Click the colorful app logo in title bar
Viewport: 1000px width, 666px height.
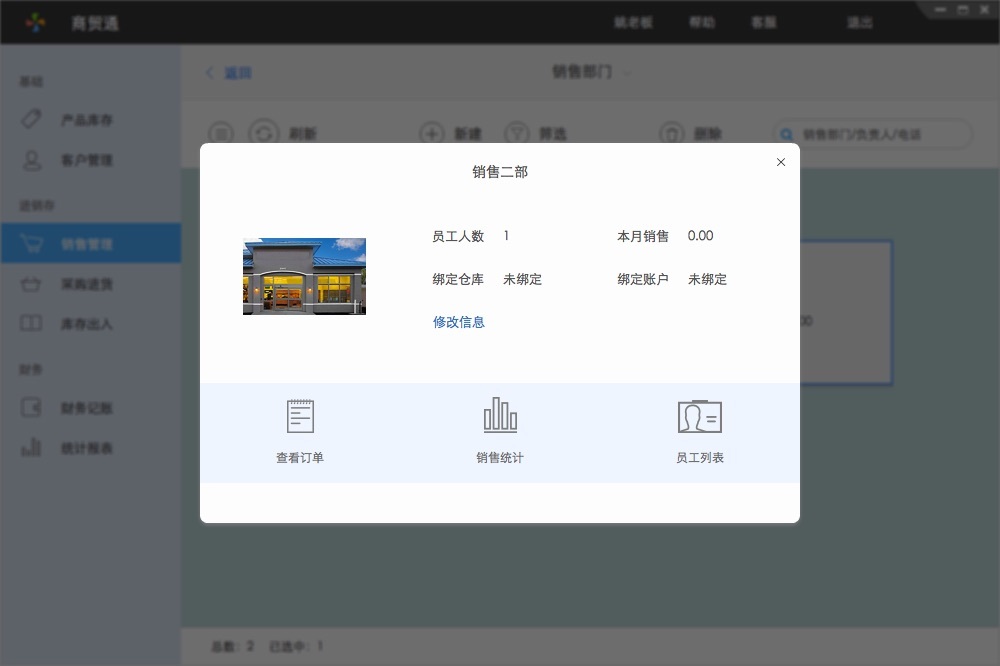(36, 23)
